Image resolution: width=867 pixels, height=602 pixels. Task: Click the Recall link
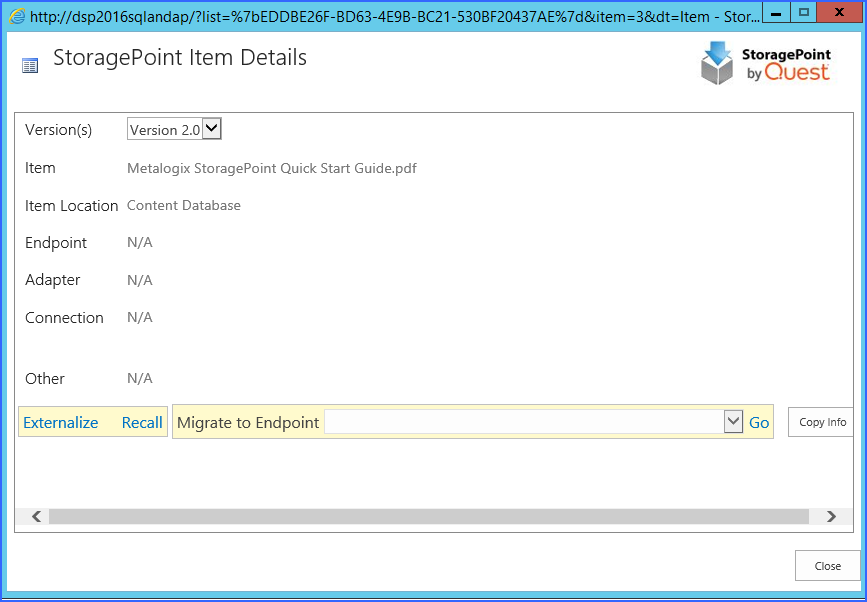[142, 422]
